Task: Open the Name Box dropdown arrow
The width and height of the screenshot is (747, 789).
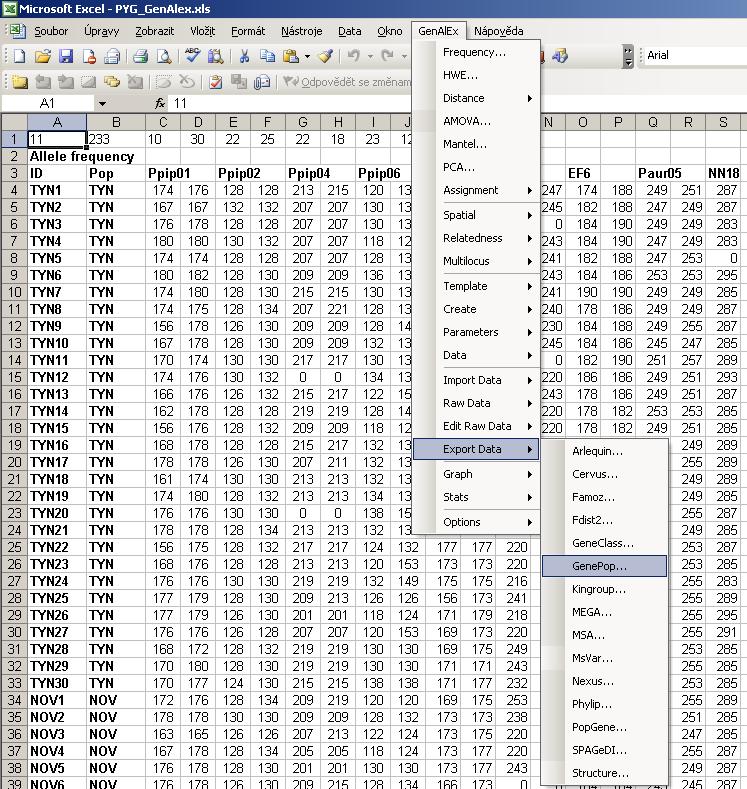Action: pyautogui.click(x=102, y=104)
